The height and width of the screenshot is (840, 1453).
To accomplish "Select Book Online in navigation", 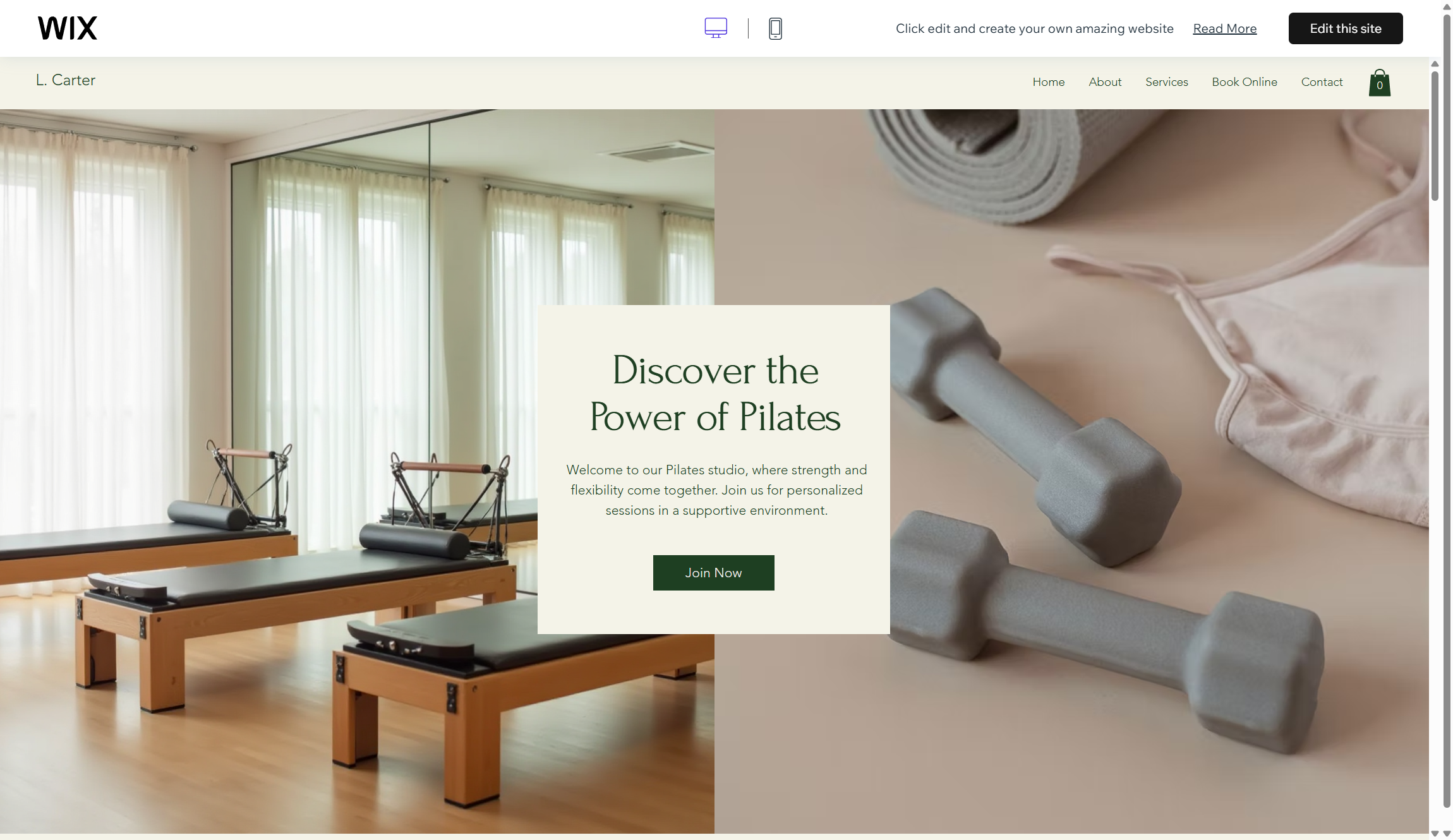I will pyautogui.click(x=1245, y=82).
